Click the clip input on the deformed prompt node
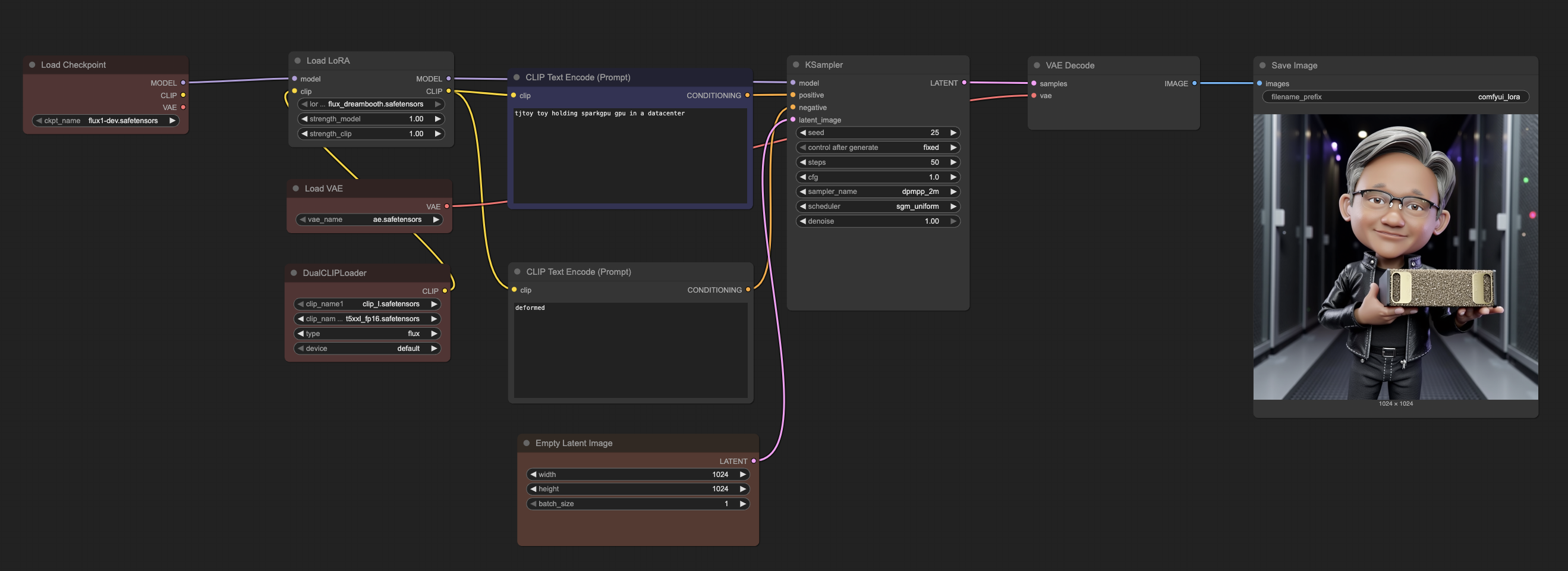The width and height of the screenshot is (1568, 571). [513, 290]
